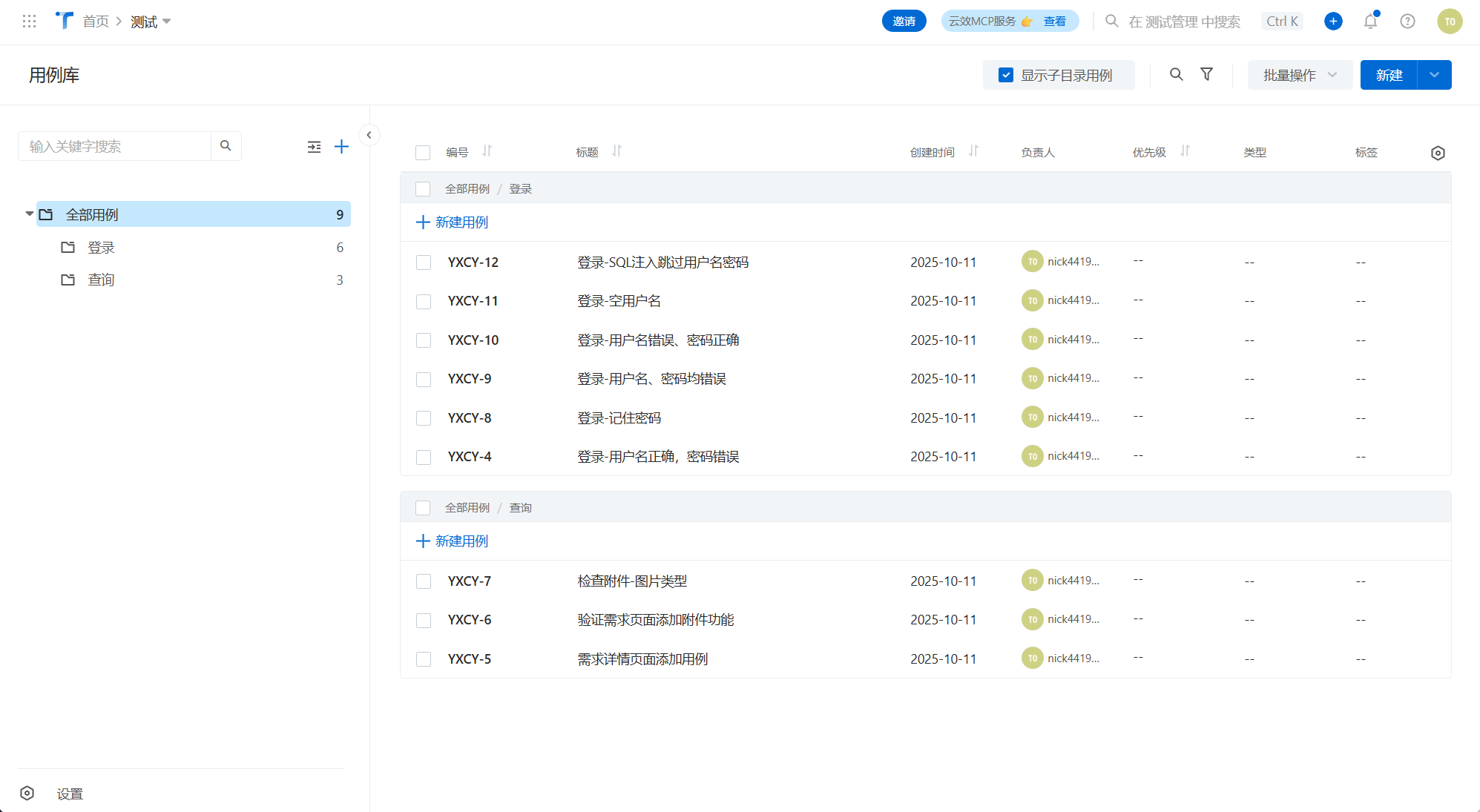The height and width of the screenshot is (812, 1480).
Task: Select all cases using the header checkbox
Action: (x=423, y=151)
